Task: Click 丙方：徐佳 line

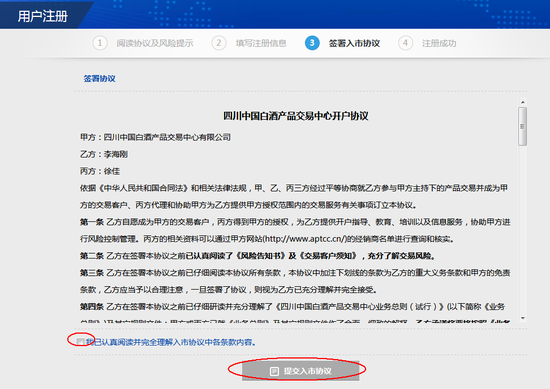Action: pyautogui.click(x=100, y=171)
